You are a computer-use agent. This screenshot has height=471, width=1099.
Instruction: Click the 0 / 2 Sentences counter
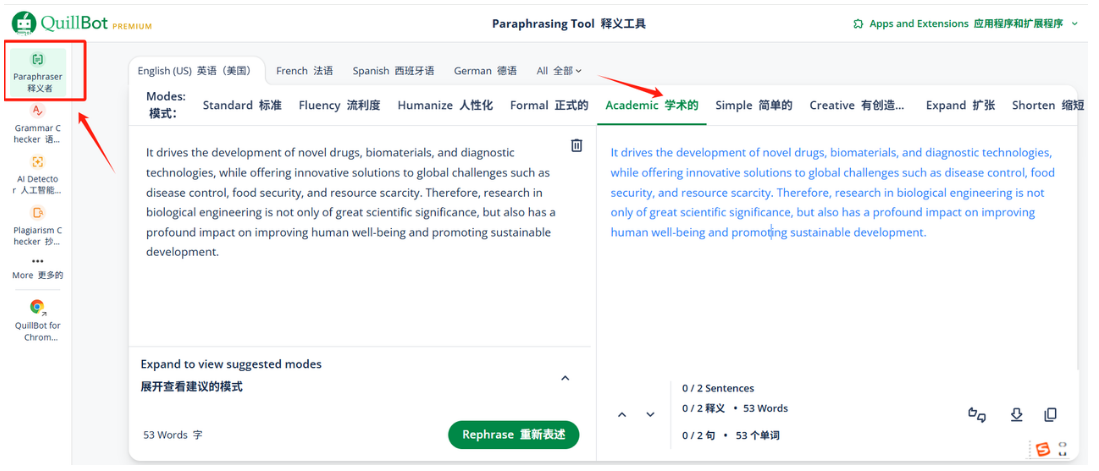(x=718, y=388)
